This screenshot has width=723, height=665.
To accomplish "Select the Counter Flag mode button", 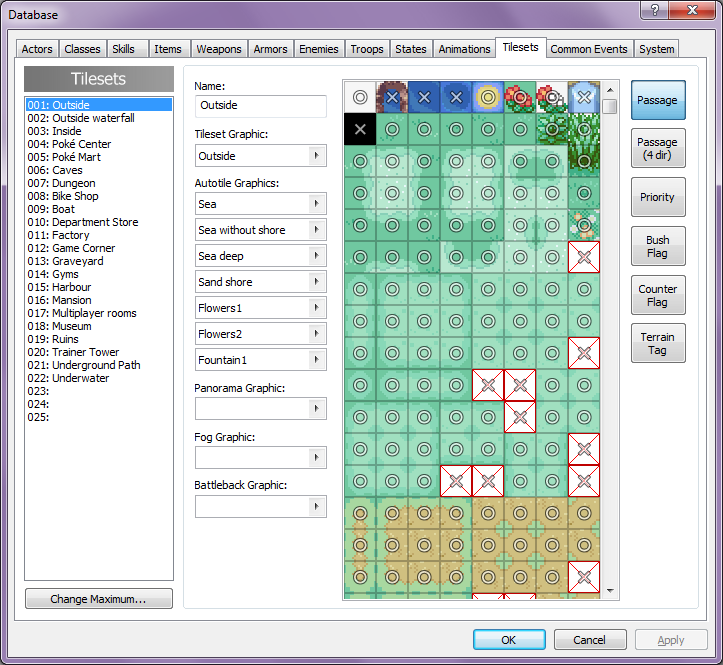I will [658, 295].
